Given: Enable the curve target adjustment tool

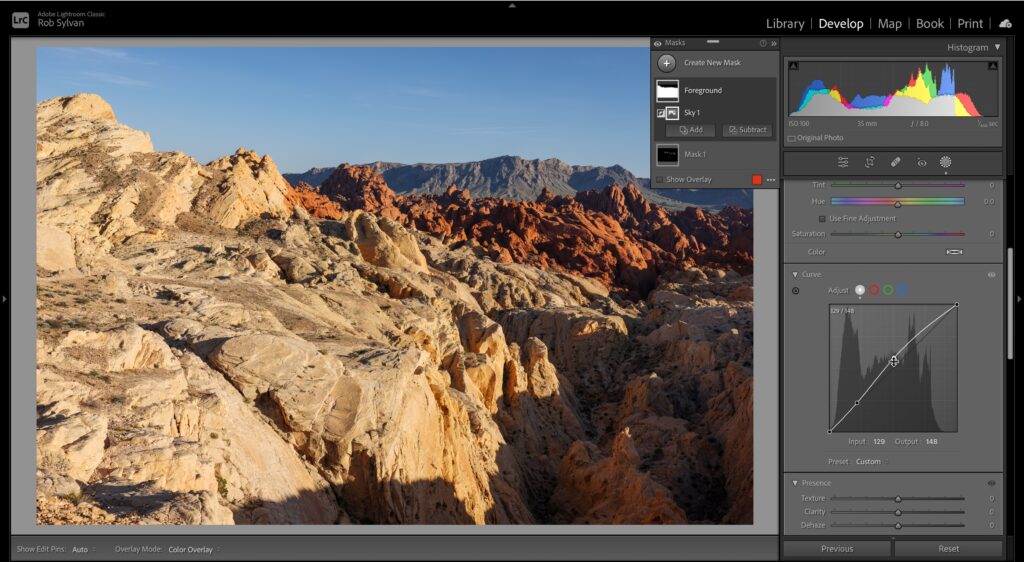Looking at the screenshot, I should (x=796, y=291).
